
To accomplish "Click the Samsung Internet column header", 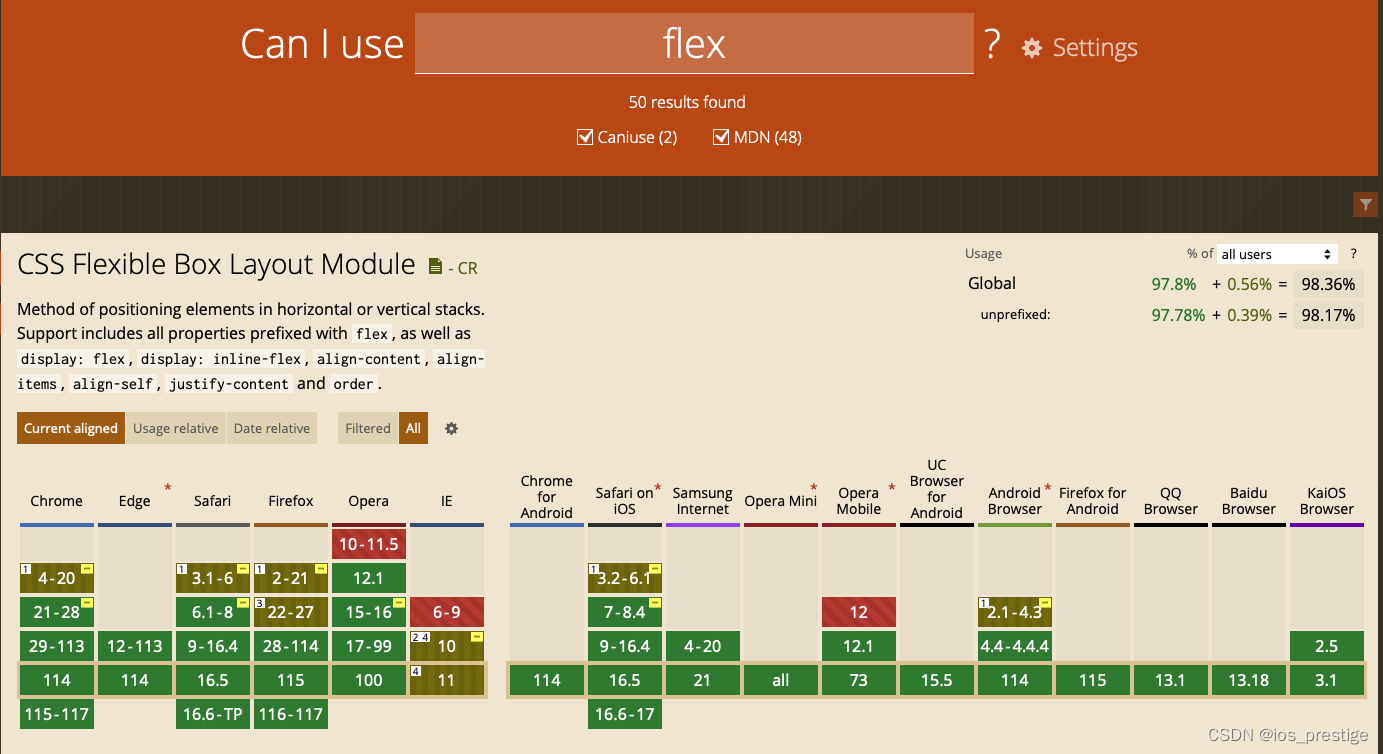I will [x=703, y=501].
